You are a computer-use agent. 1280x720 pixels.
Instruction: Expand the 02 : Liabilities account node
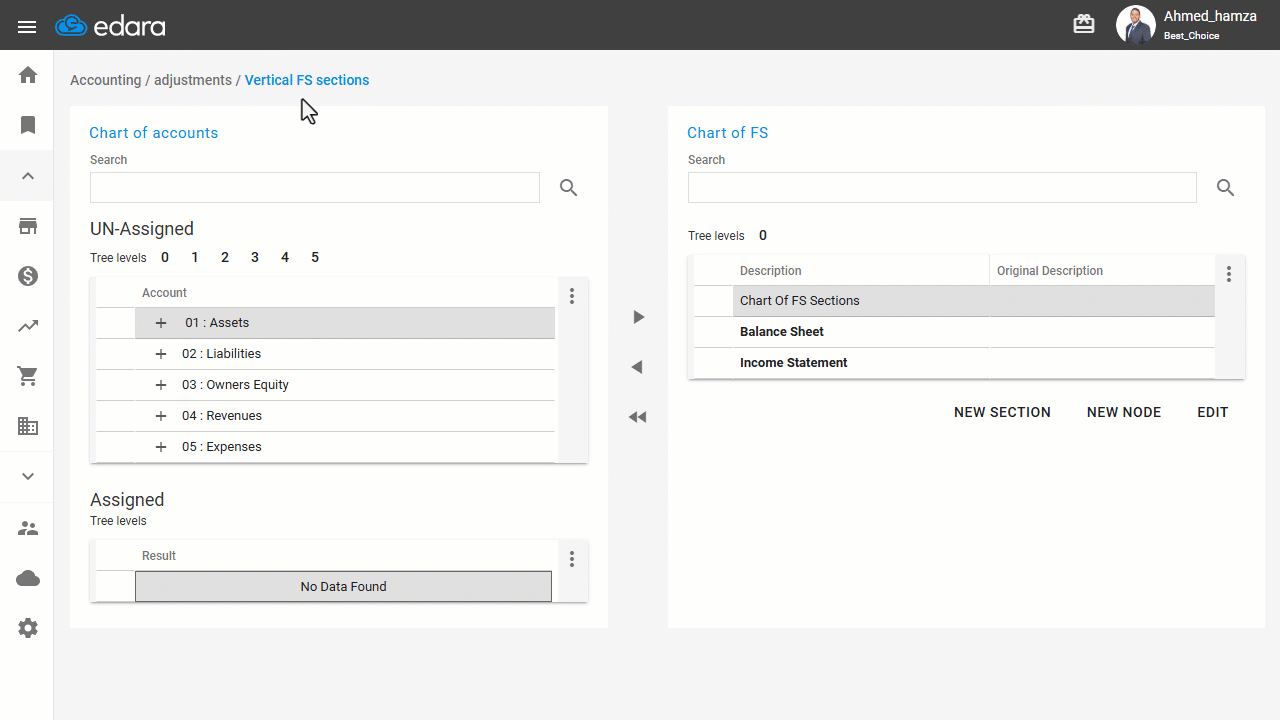click(x=161, y=354)
